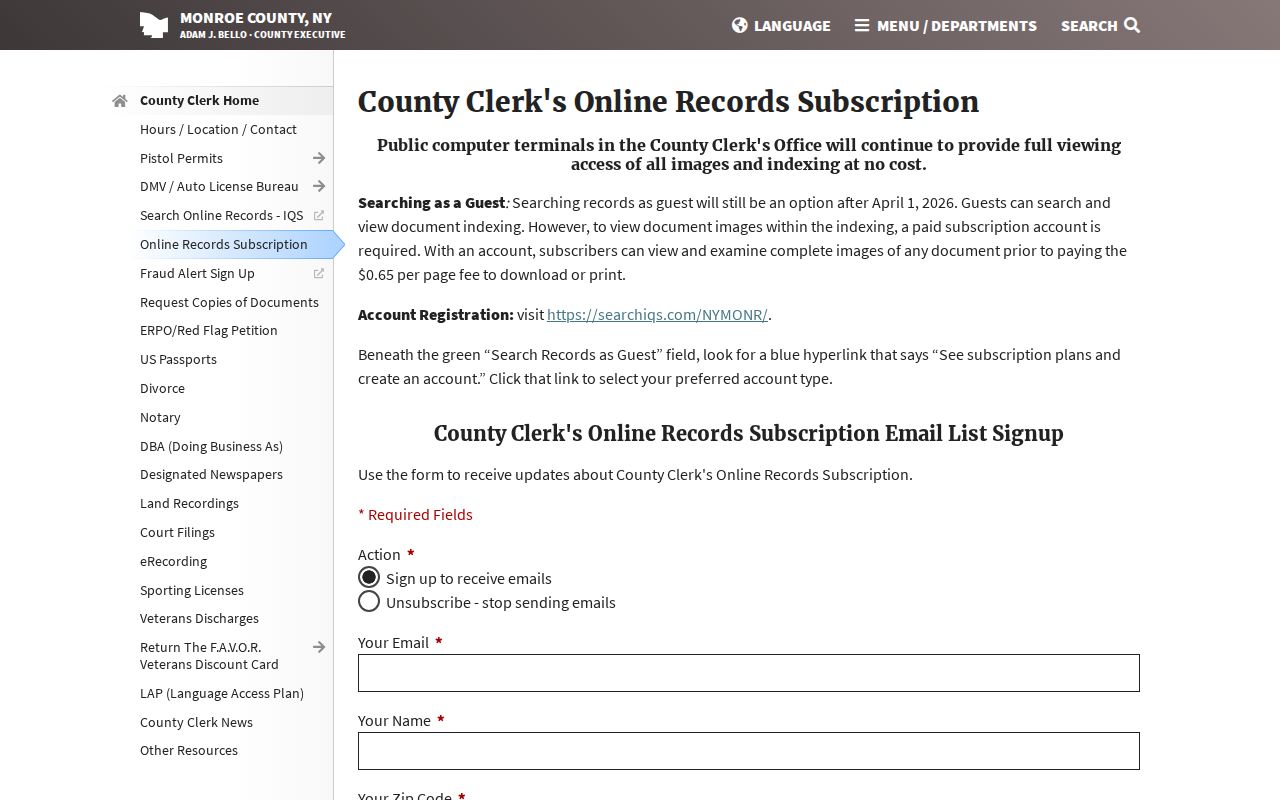This screenshot has width=1280, height=800.
Task: Open the Language menu
Action: pyautogui.click(x=781, y=25)
